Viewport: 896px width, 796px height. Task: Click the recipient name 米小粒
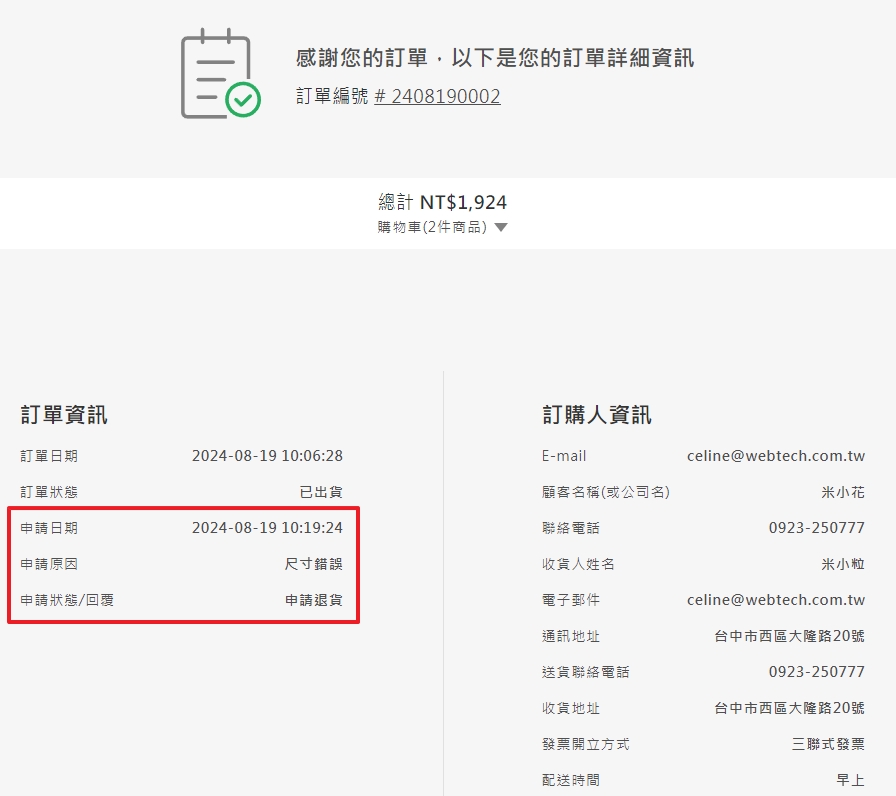[x=842, y=564]
